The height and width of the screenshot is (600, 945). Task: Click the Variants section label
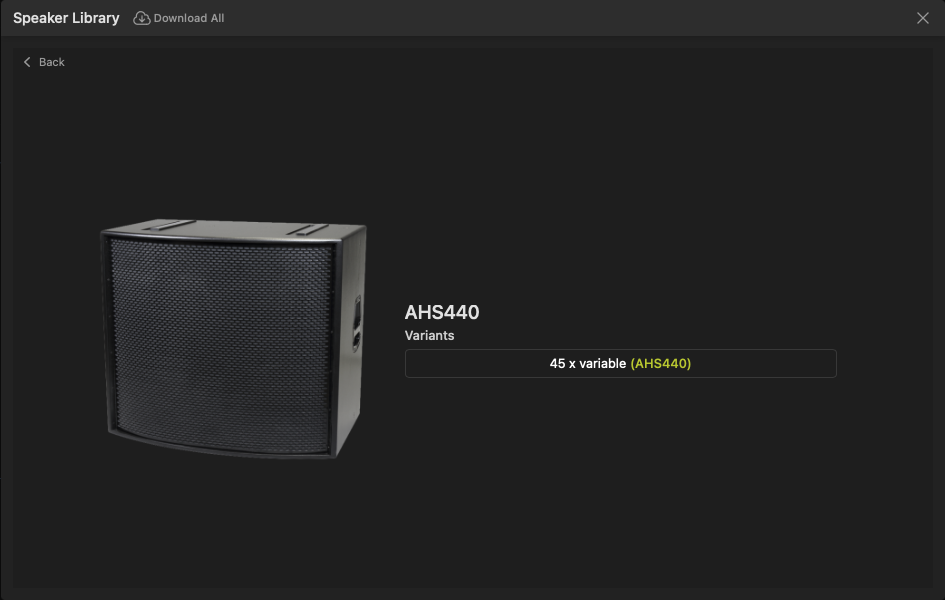click(429, 336)
